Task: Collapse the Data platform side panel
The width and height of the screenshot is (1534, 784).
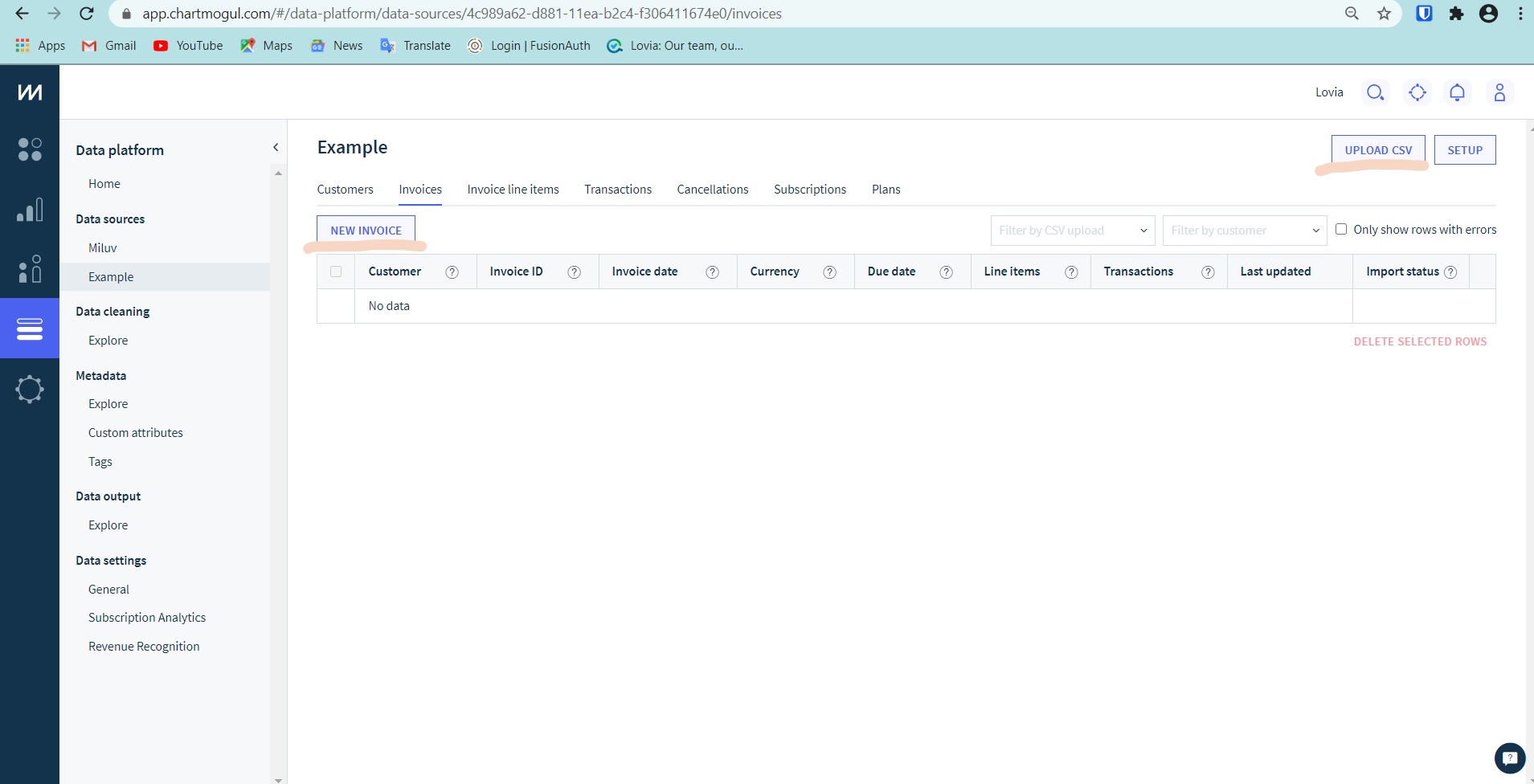Action: [276, 147]
